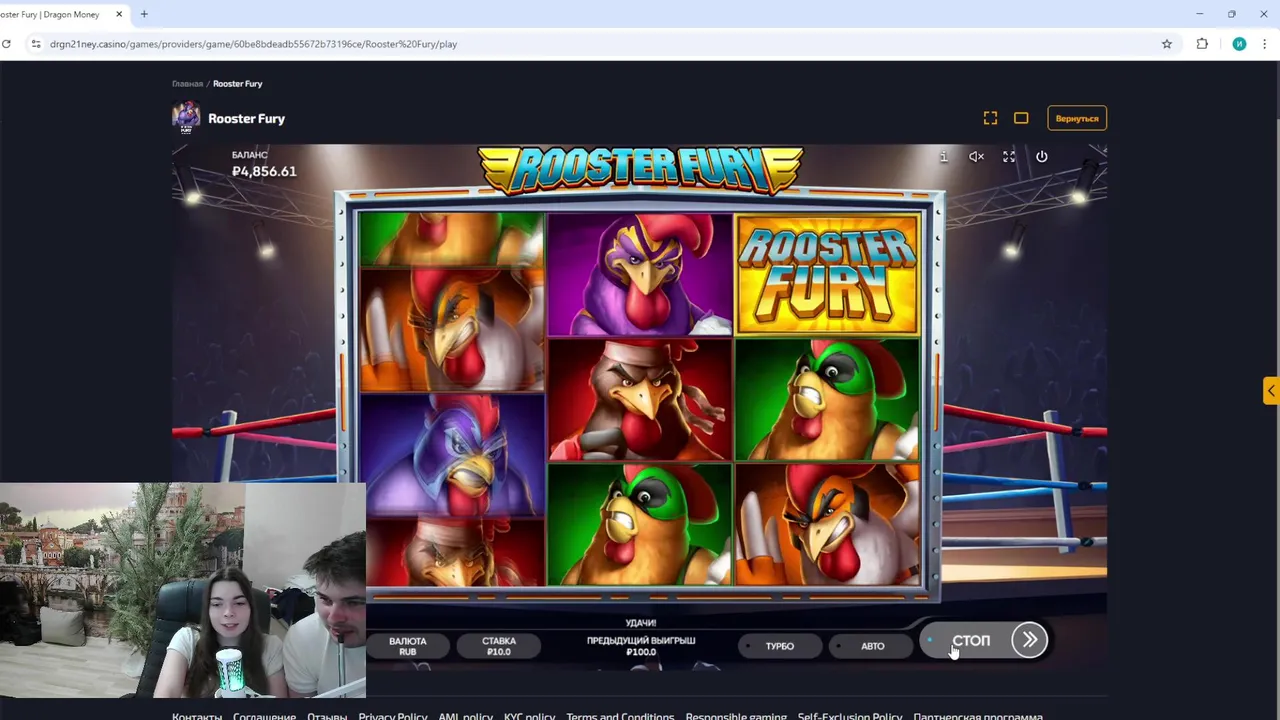Open a new browser tab

tap(144, 14)
